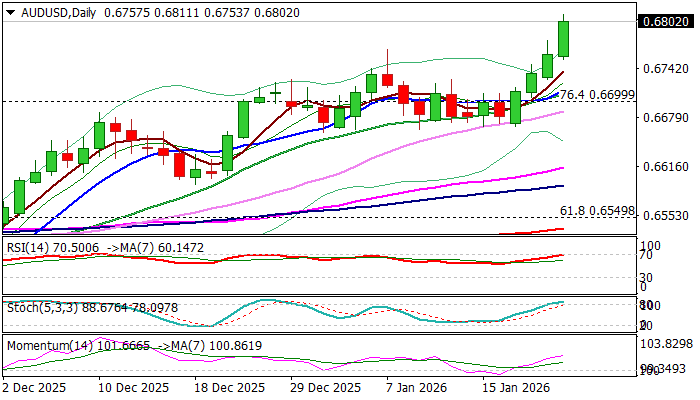
Task: Click the latest tall green candle
Action: (x=563, y=39)
